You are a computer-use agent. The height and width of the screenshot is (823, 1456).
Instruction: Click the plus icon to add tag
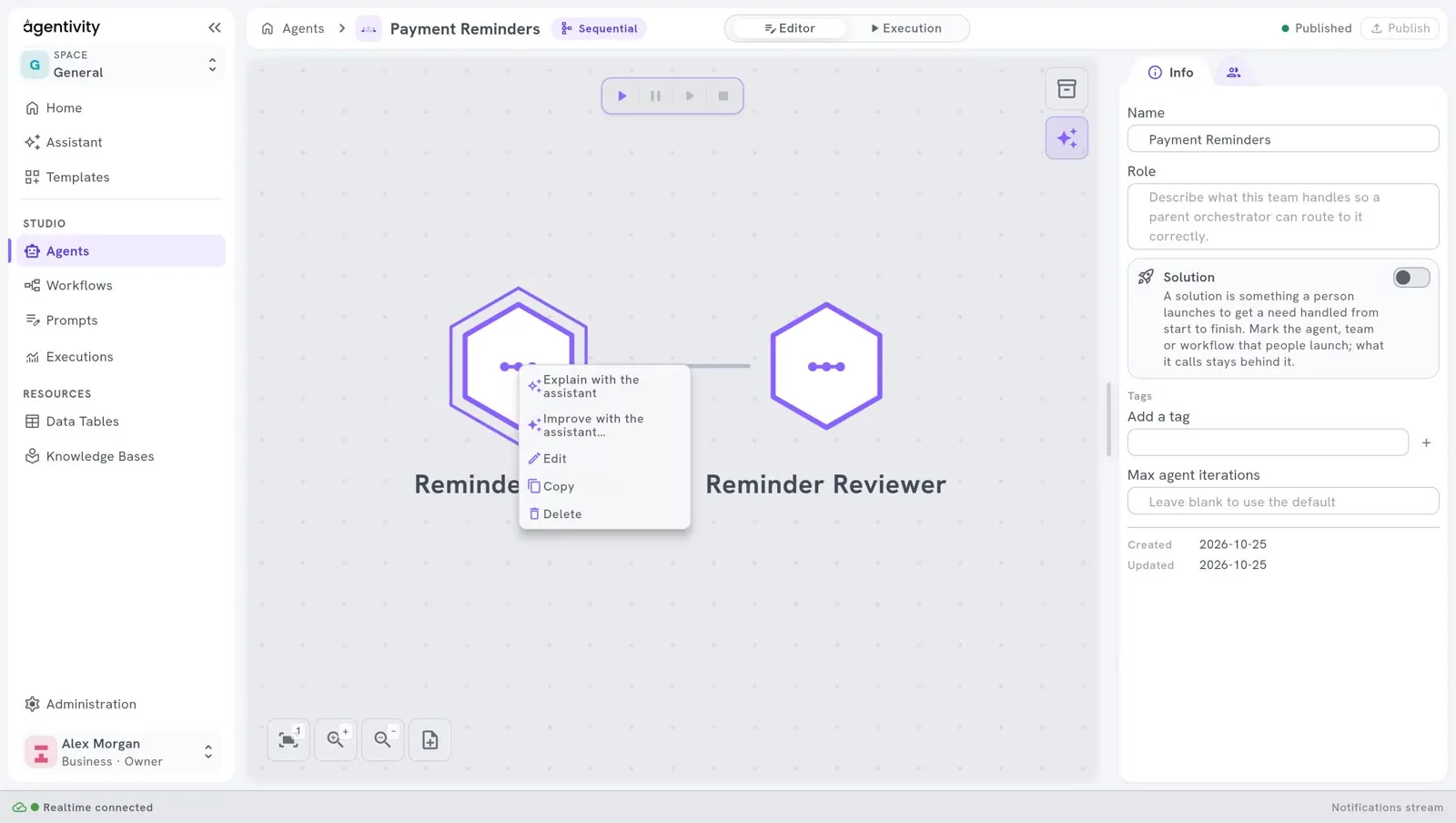coord(1426,442)
